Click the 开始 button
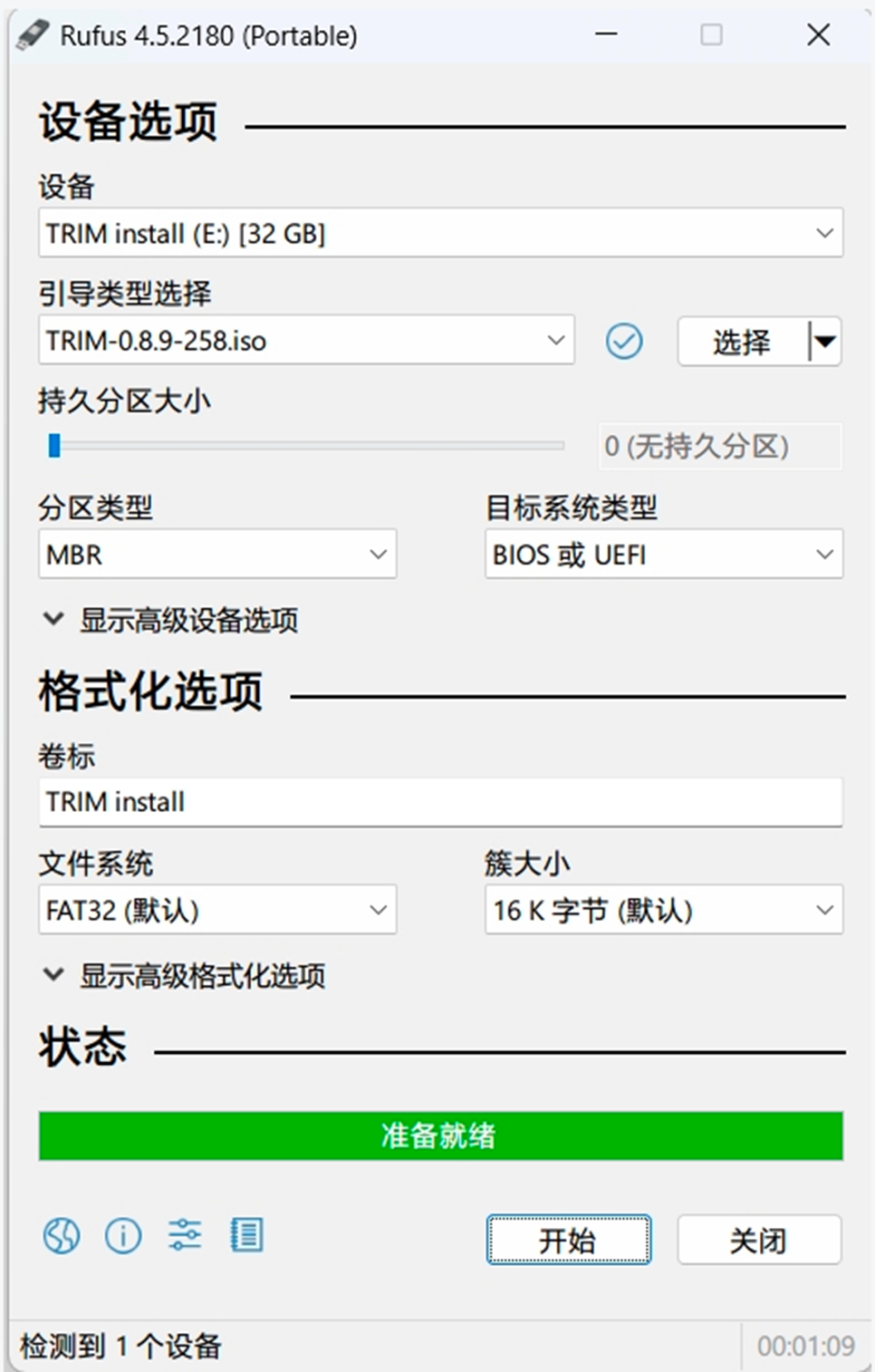Screen dimensions: 875x1372 568,1240
